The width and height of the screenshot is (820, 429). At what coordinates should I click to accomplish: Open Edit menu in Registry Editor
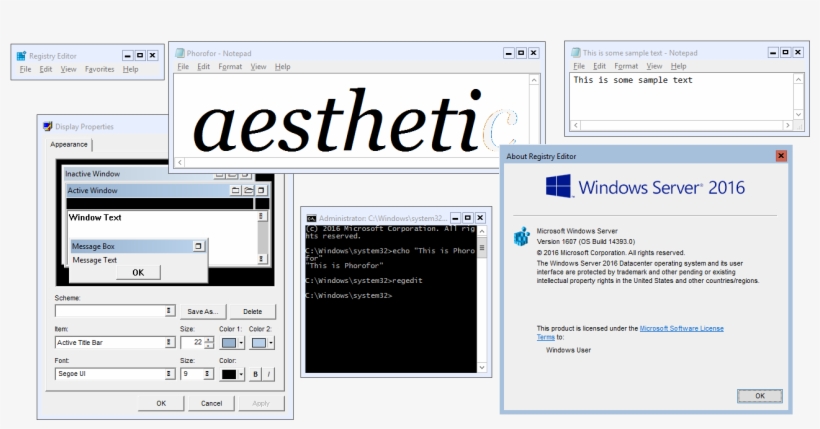(45, 69)
